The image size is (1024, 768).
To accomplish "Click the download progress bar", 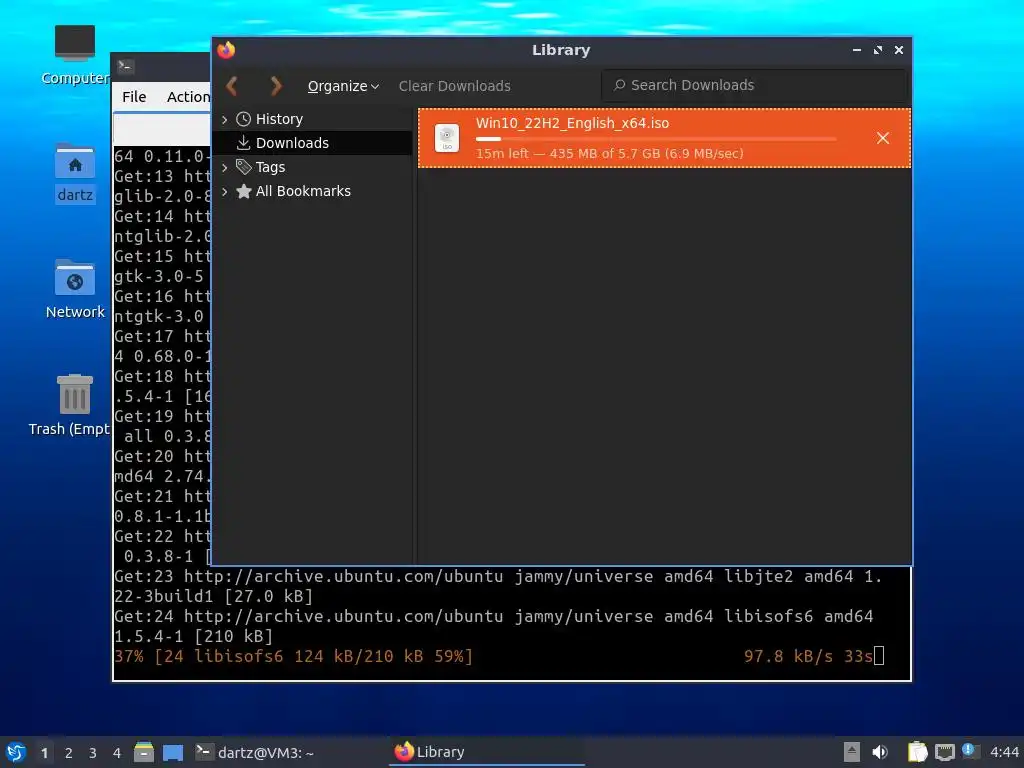I will tap(656, 139).
